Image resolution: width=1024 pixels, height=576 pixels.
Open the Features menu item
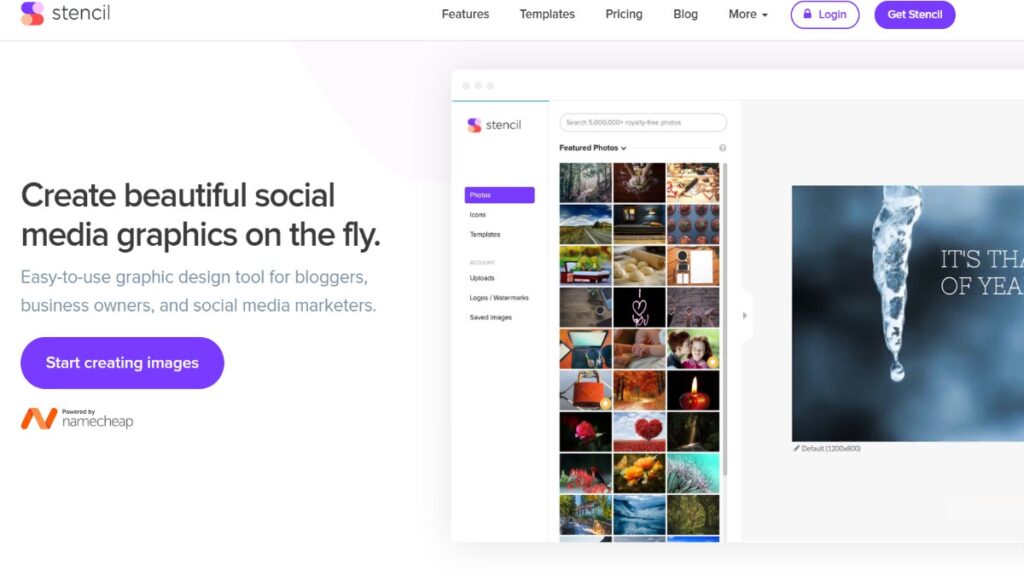coord(465,15)
